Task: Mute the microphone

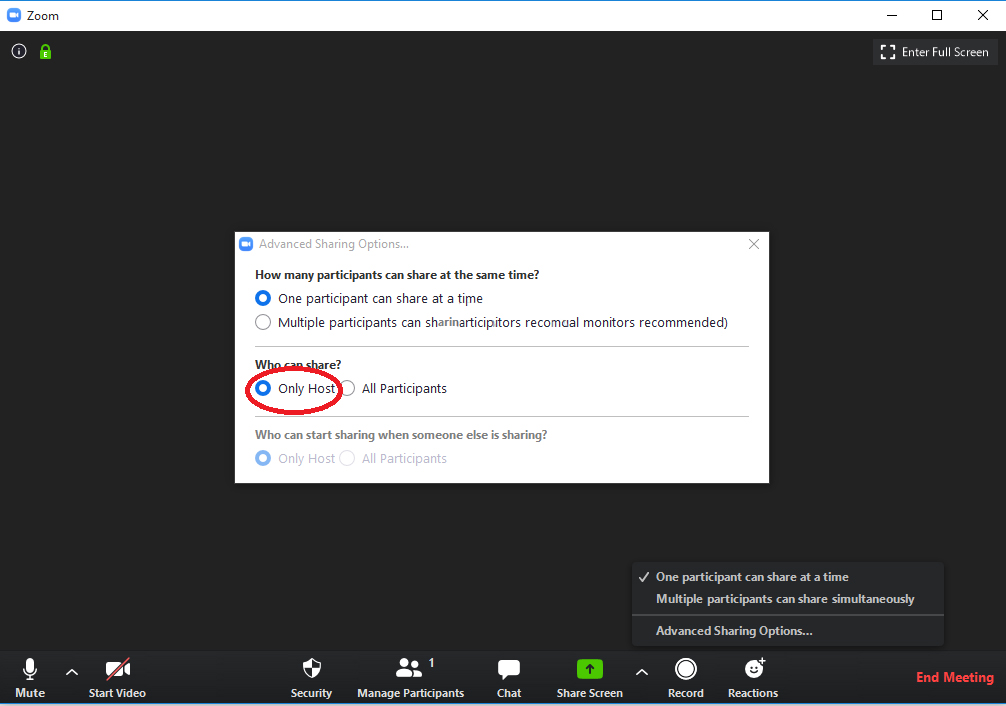Action: click(x=30, y=677)
